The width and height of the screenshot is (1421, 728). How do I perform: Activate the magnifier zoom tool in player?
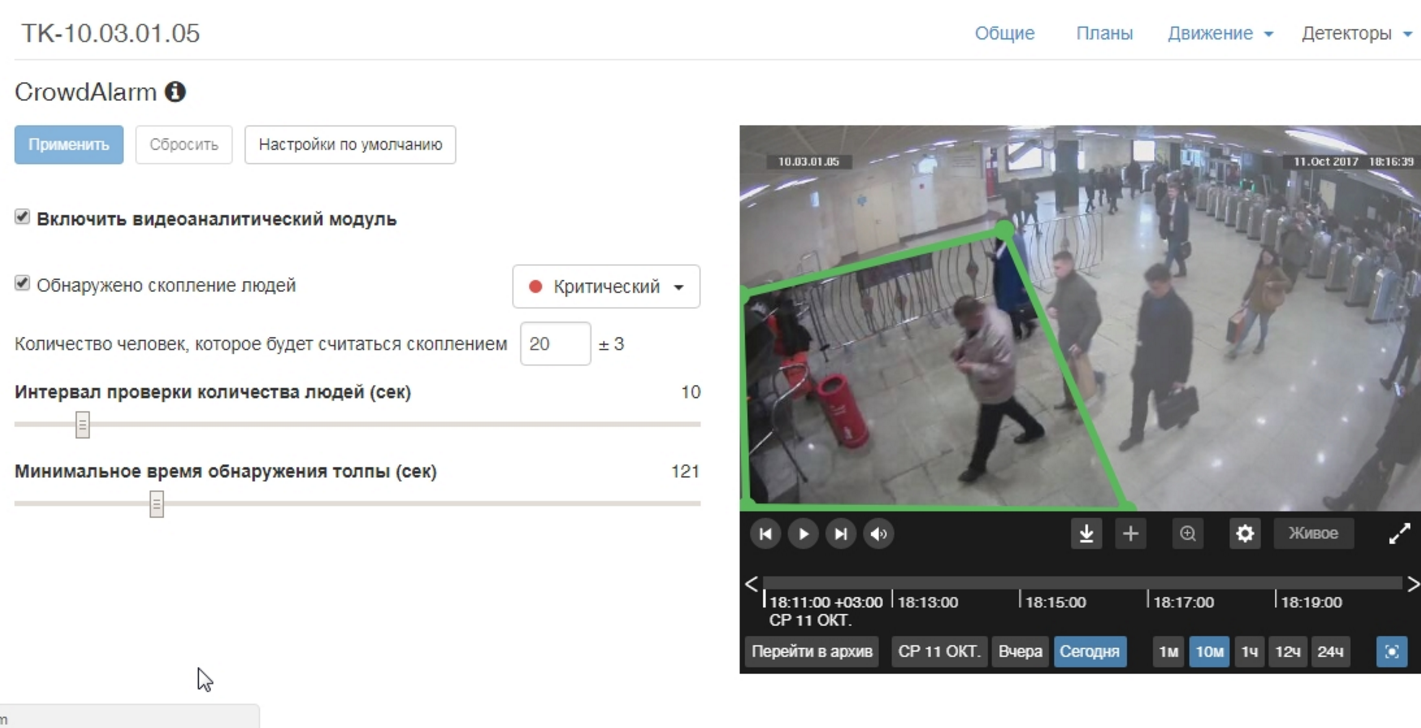click(x=1187, y=534)
